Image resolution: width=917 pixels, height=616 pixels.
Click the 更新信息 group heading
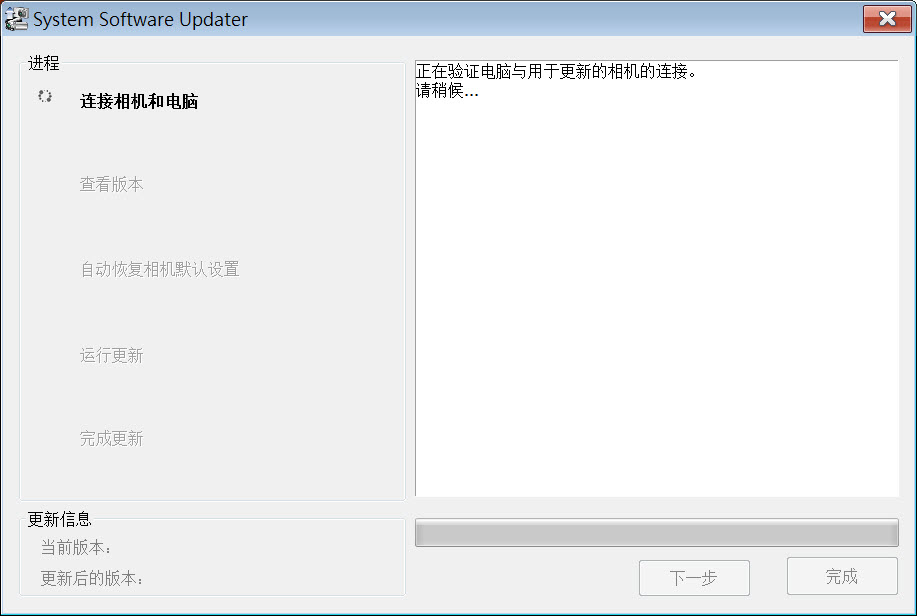click(x=60, y=519)
